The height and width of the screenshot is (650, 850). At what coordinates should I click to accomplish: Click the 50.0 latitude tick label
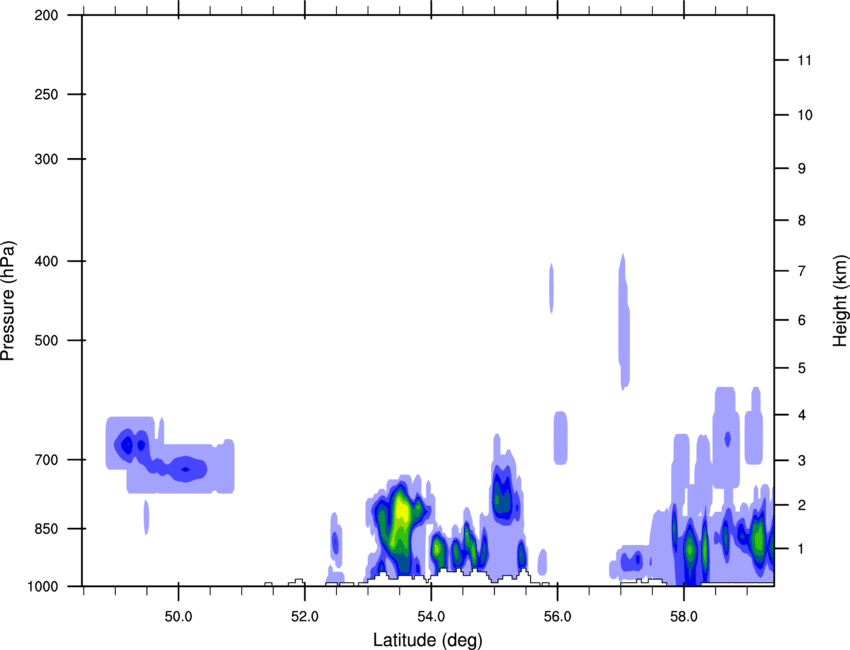pyautogui.click(x=178, y=617)
